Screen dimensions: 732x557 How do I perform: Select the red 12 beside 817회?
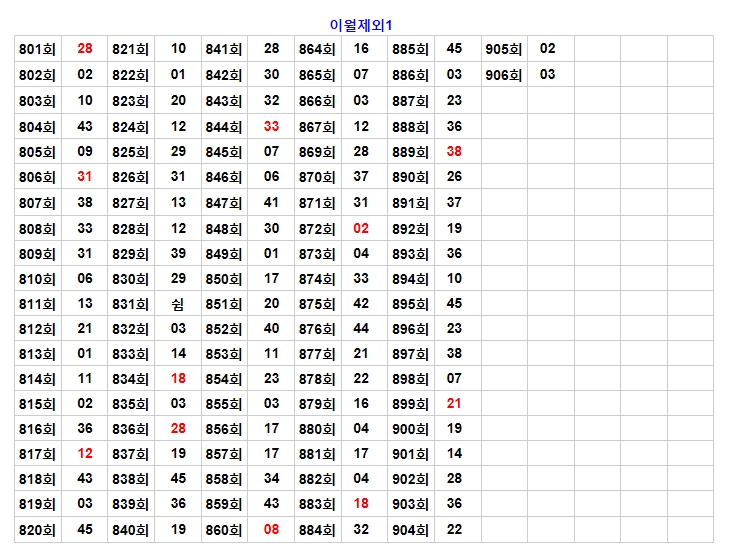[x=85, y=453]
